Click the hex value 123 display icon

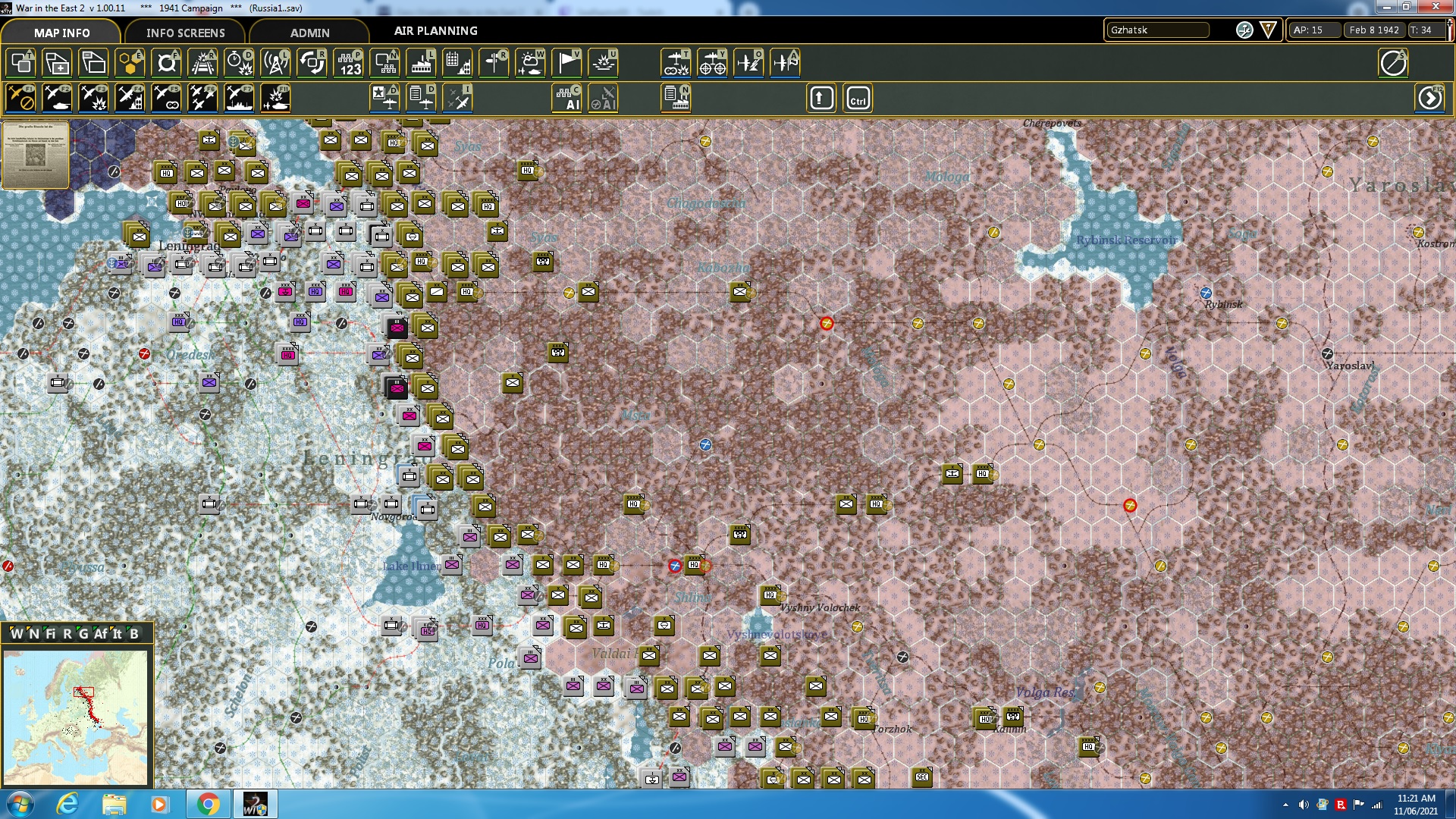[x=350, y=63]
